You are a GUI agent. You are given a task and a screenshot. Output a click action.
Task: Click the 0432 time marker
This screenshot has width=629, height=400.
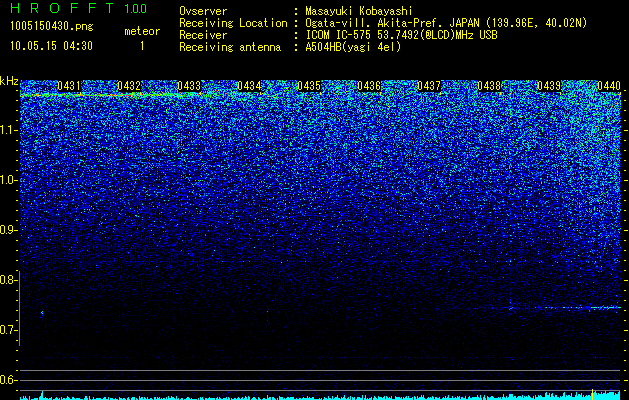click(x=129, y=86)
